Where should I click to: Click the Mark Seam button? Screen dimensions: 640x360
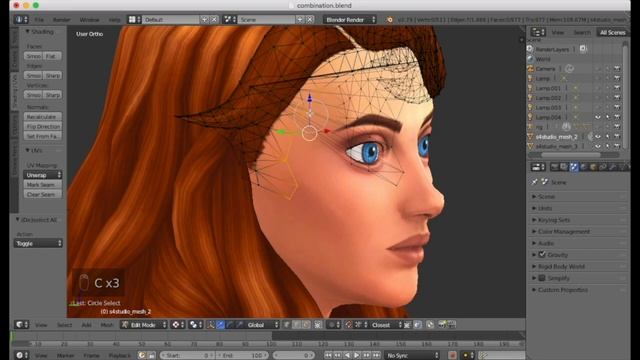pyautogui.click(x=43, y=184)
